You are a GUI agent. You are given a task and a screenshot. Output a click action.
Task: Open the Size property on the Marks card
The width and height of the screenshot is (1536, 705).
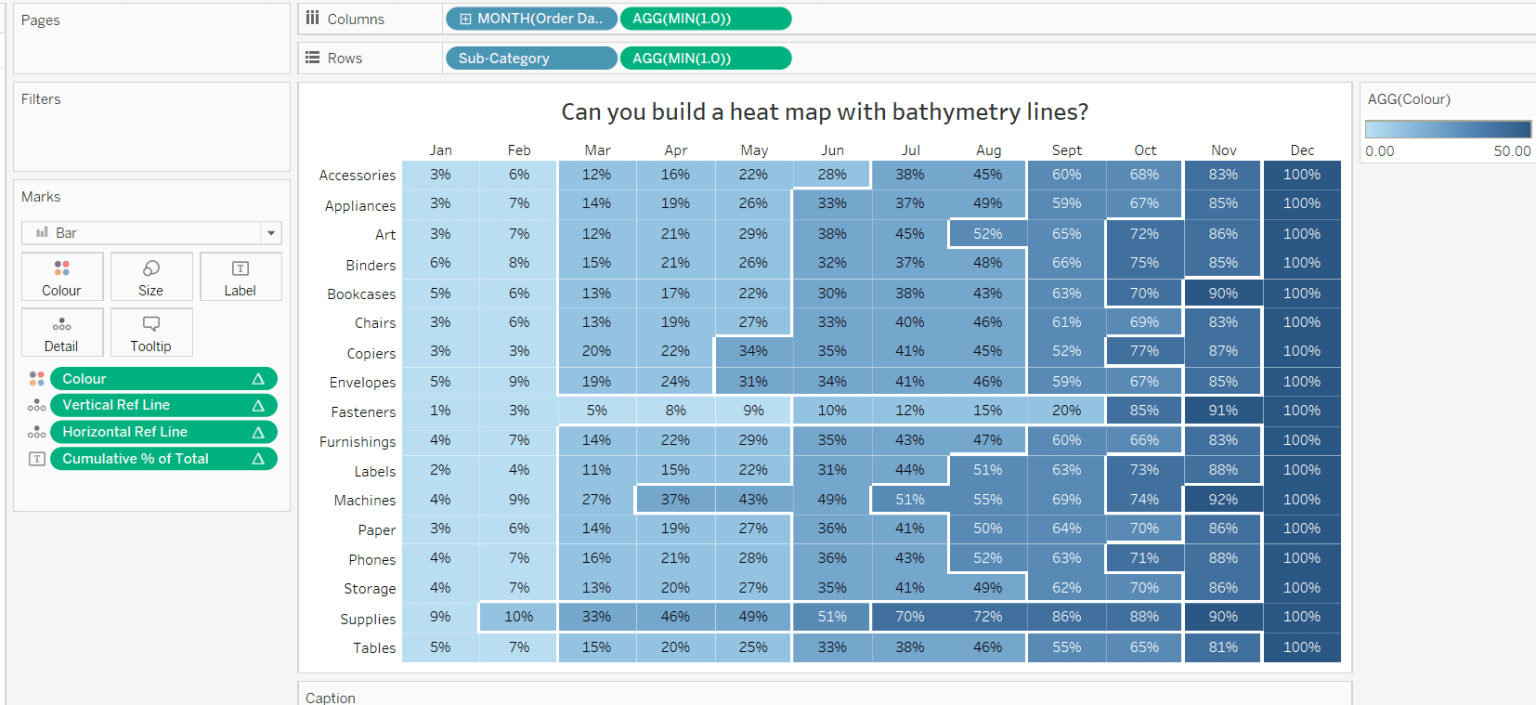coord(151,276)
